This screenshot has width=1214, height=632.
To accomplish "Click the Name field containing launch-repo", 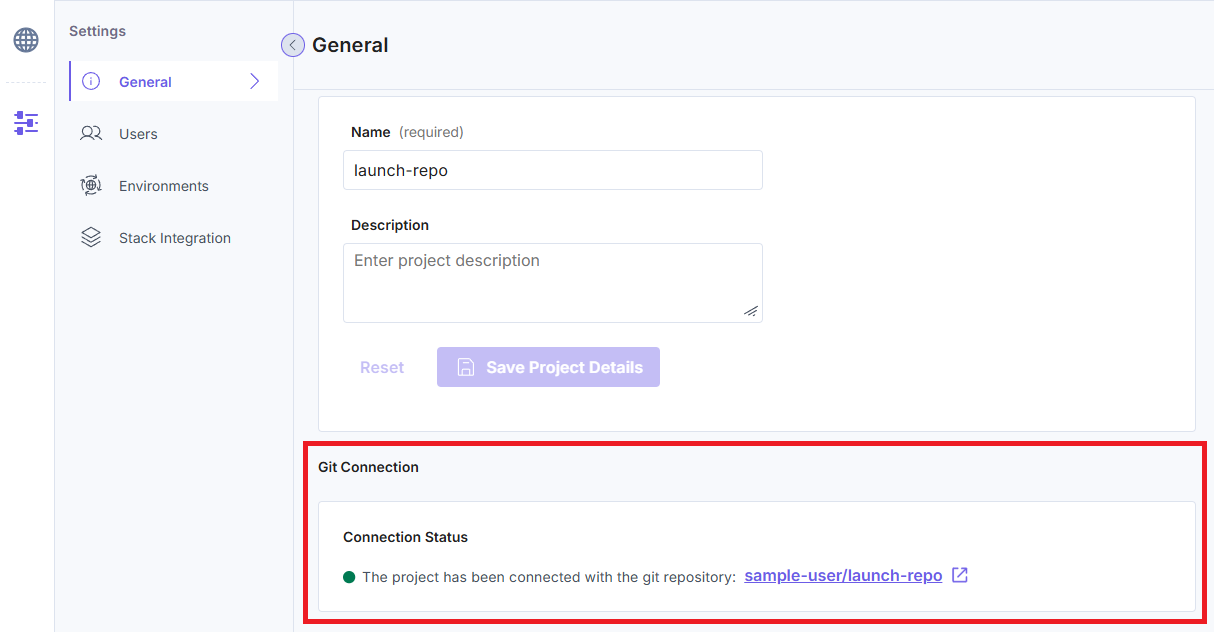I will coord(552,170).
